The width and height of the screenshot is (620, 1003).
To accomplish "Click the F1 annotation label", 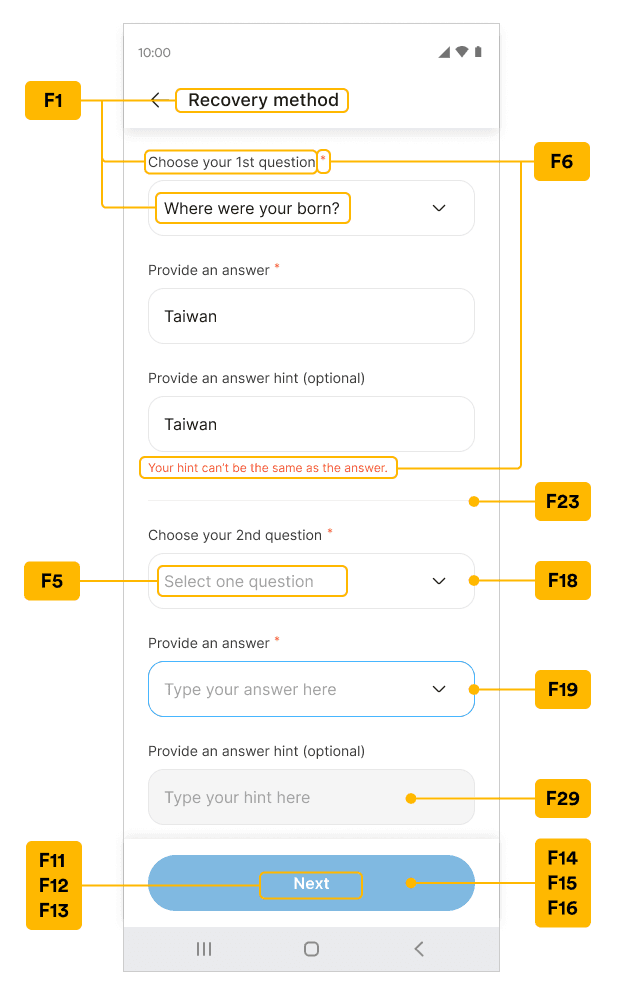I will point(53,100).
